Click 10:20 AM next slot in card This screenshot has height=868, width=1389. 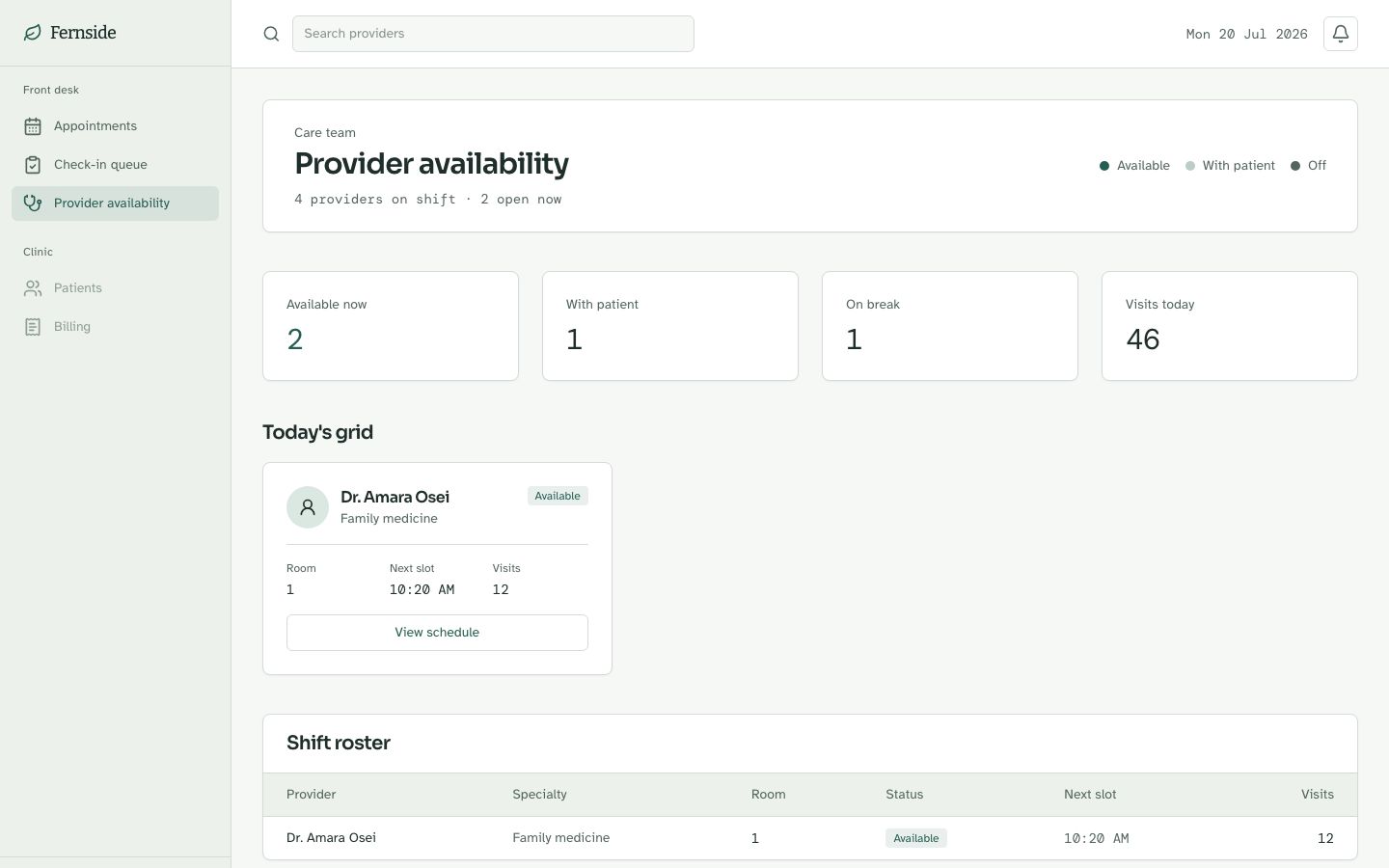tap(422, 589)
